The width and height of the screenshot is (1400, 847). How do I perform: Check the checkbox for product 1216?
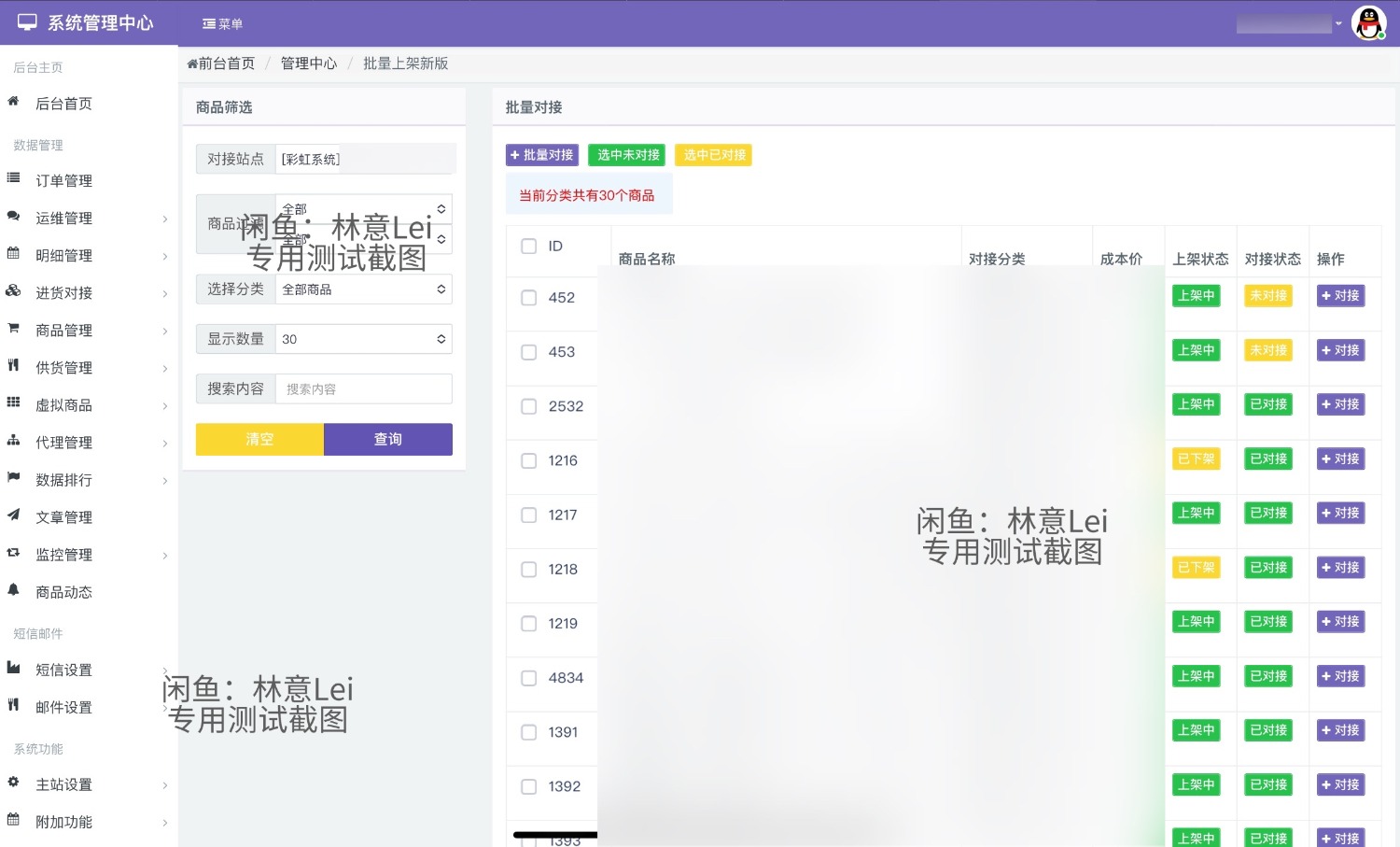point(528,460)
